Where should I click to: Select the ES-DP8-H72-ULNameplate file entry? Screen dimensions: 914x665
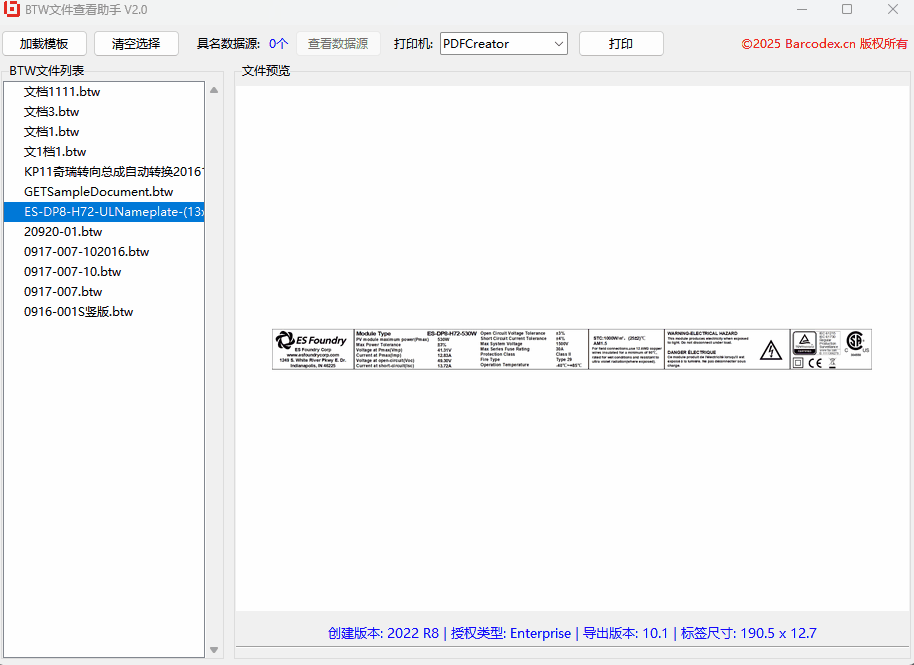(104, 212)
